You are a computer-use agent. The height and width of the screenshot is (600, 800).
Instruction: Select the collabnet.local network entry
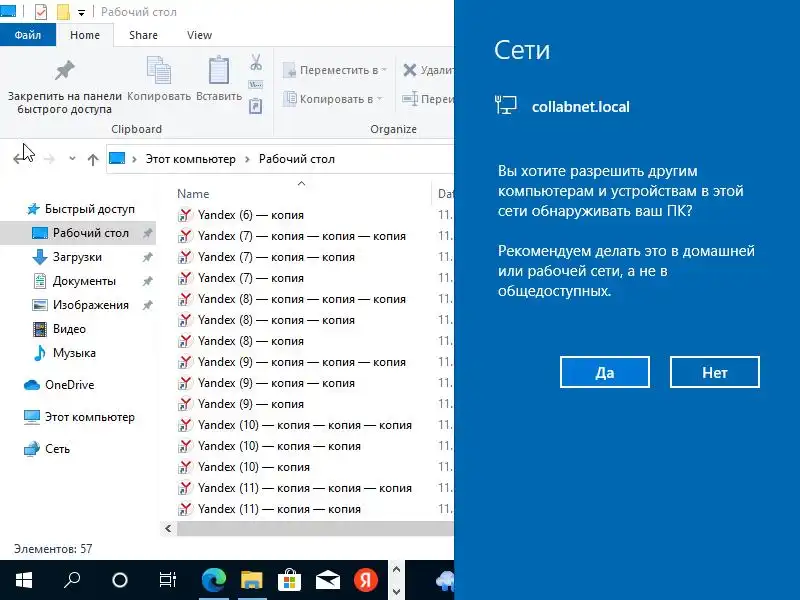562,106
